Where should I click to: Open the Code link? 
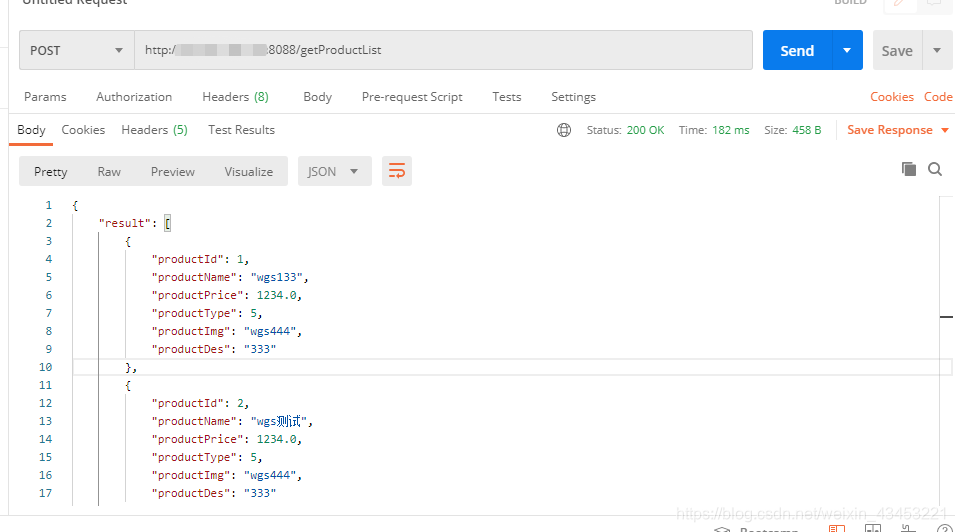click(x=938, y=97)
